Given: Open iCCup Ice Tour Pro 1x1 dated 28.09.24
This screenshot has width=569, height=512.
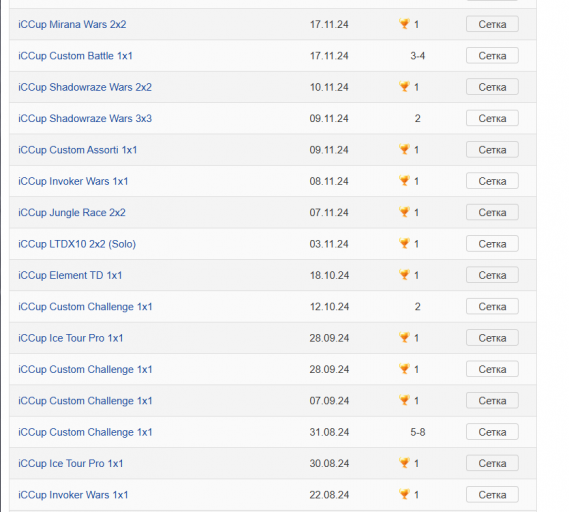Looking at the screenshot, I should 71,338.
